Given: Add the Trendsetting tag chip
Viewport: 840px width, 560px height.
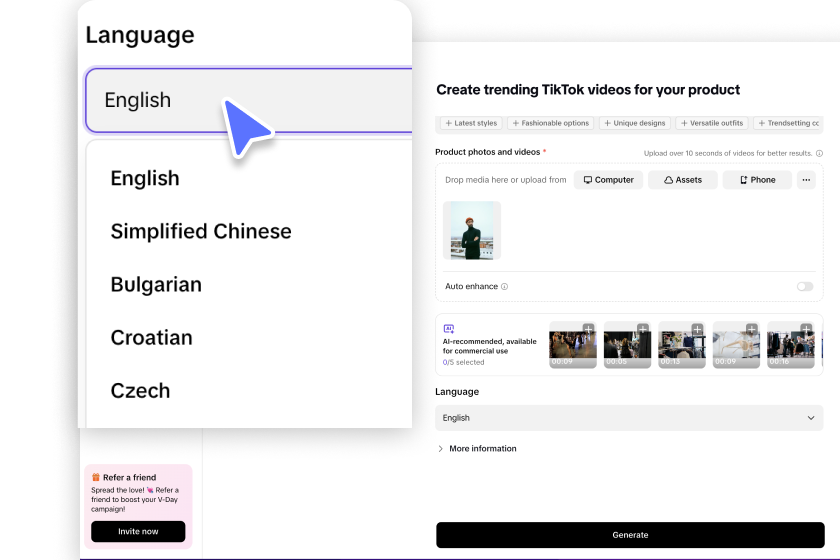Looking at the screenshot, I should 788,123.
